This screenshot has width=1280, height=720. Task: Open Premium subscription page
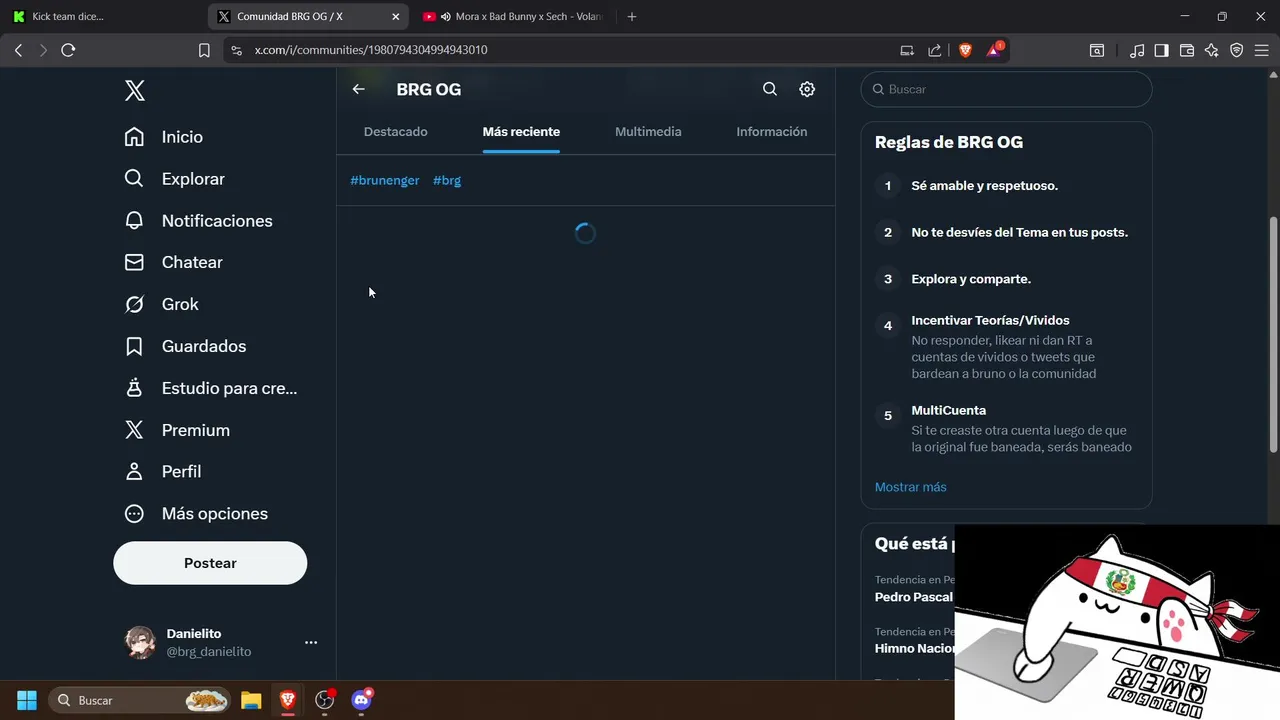177,430
